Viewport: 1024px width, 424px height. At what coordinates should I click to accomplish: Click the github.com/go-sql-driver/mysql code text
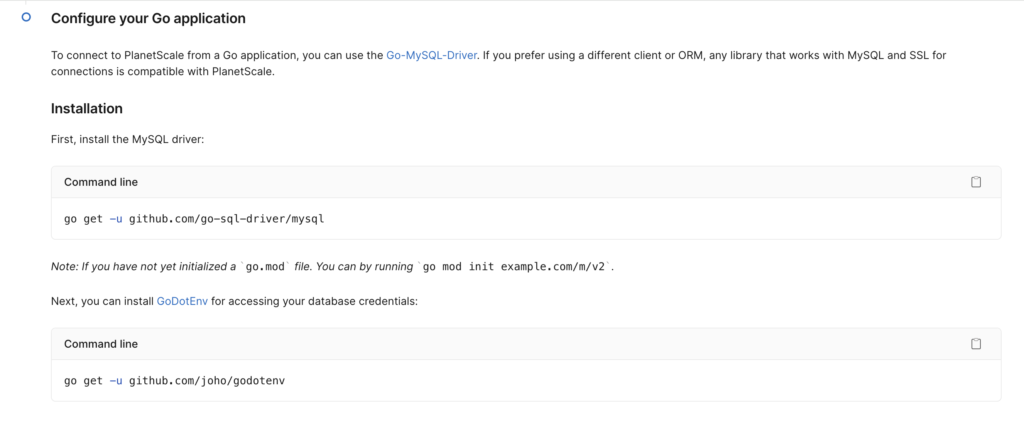(x=227, y=218)
